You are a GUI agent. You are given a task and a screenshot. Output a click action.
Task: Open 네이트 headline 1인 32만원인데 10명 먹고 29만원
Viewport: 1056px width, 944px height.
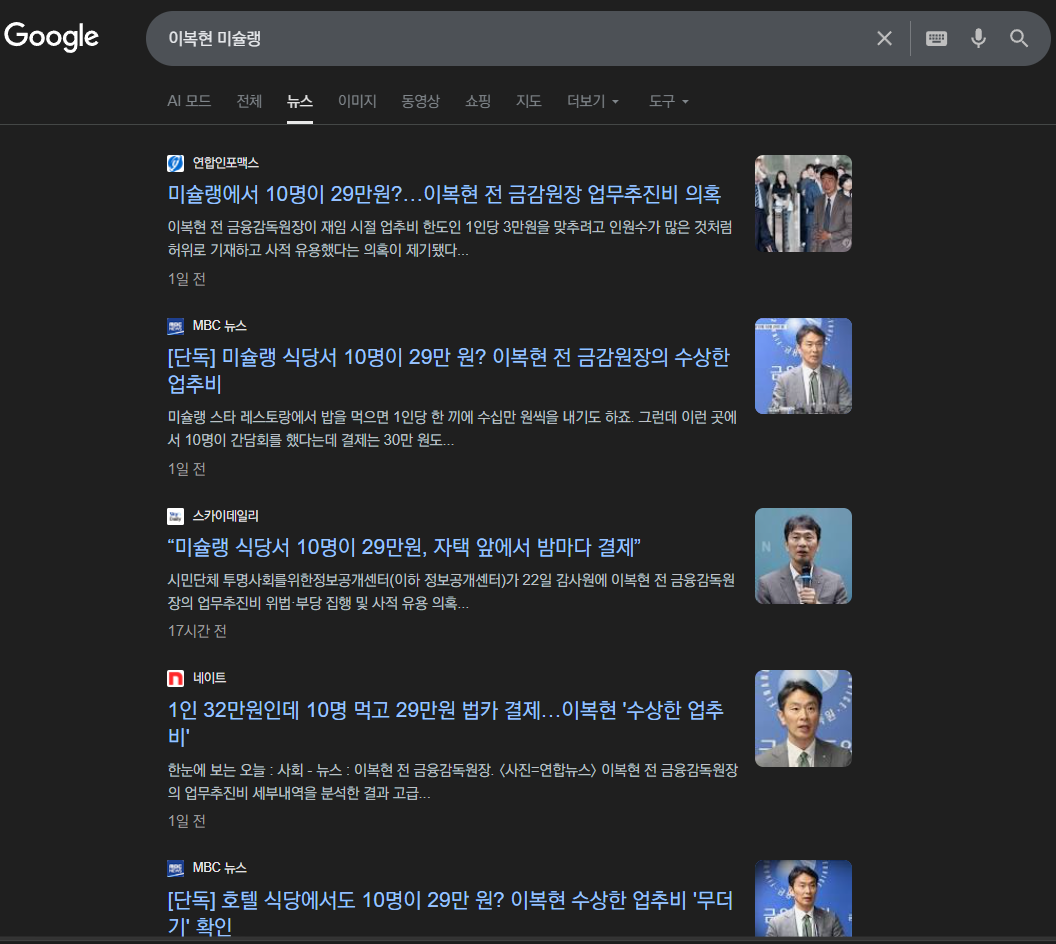(x=446, y=723)
